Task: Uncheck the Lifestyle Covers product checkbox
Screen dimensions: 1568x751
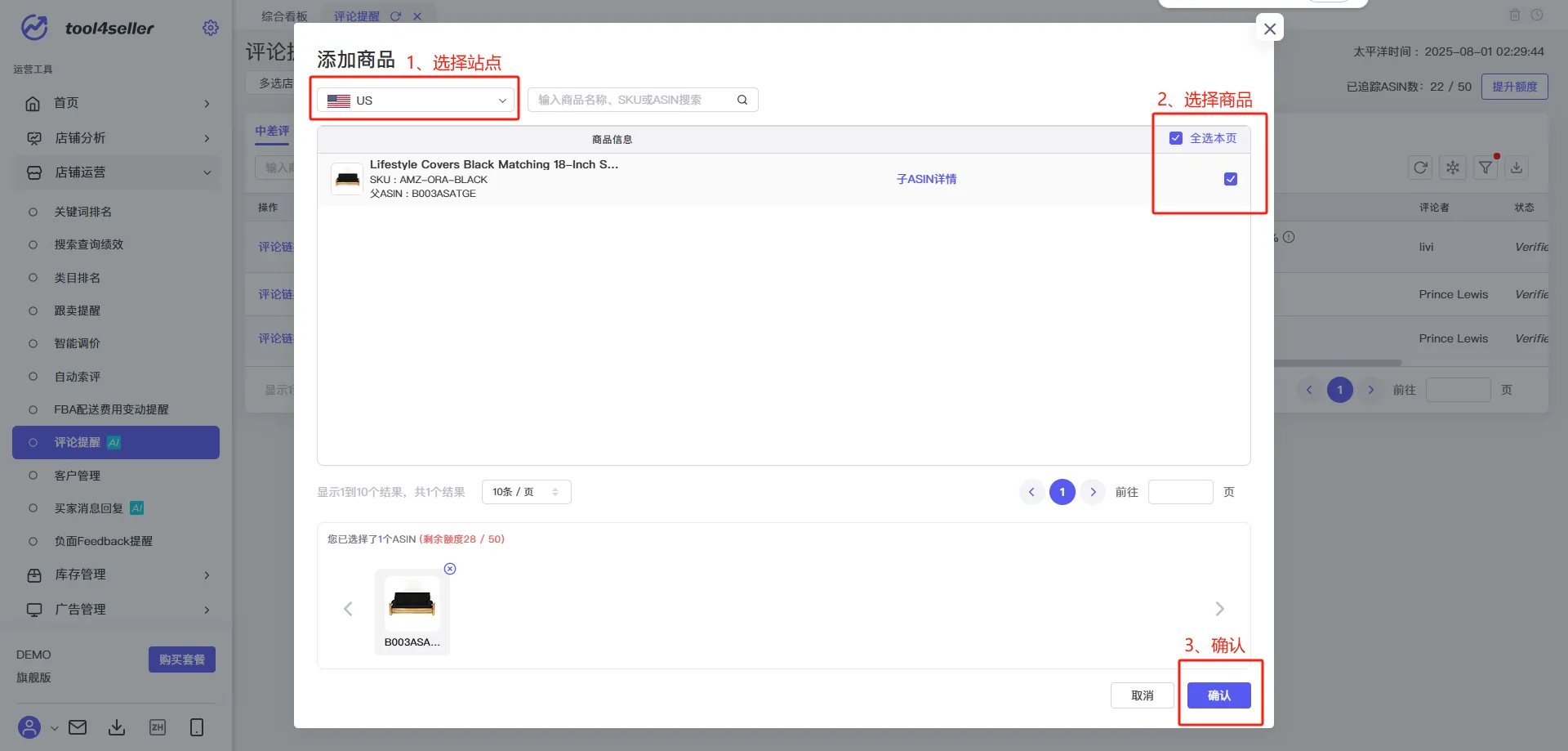Action: 1231,179
